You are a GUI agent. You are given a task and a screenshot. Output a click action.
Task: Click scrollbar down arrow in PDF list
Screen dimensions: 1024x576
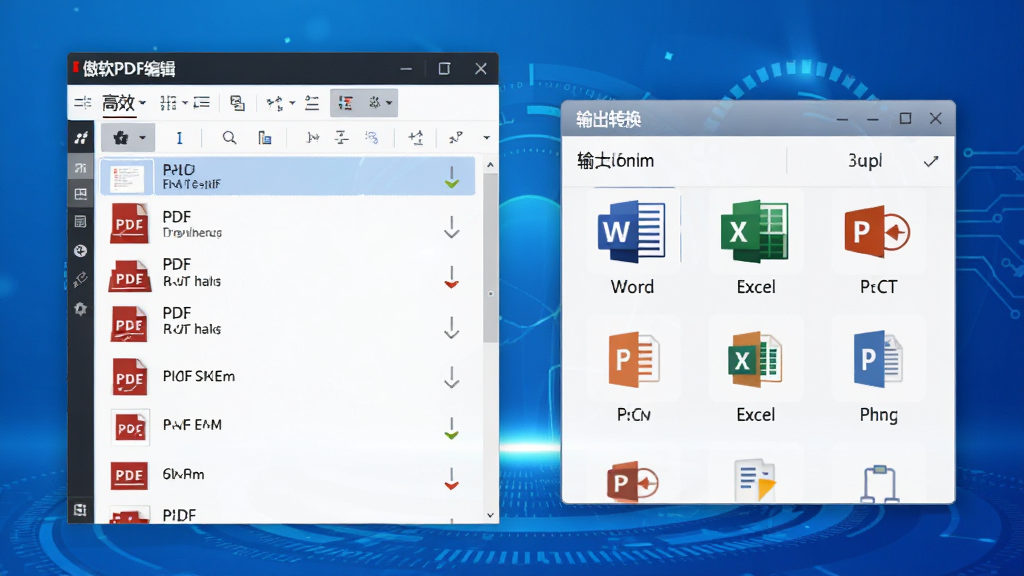click(490, 515)
